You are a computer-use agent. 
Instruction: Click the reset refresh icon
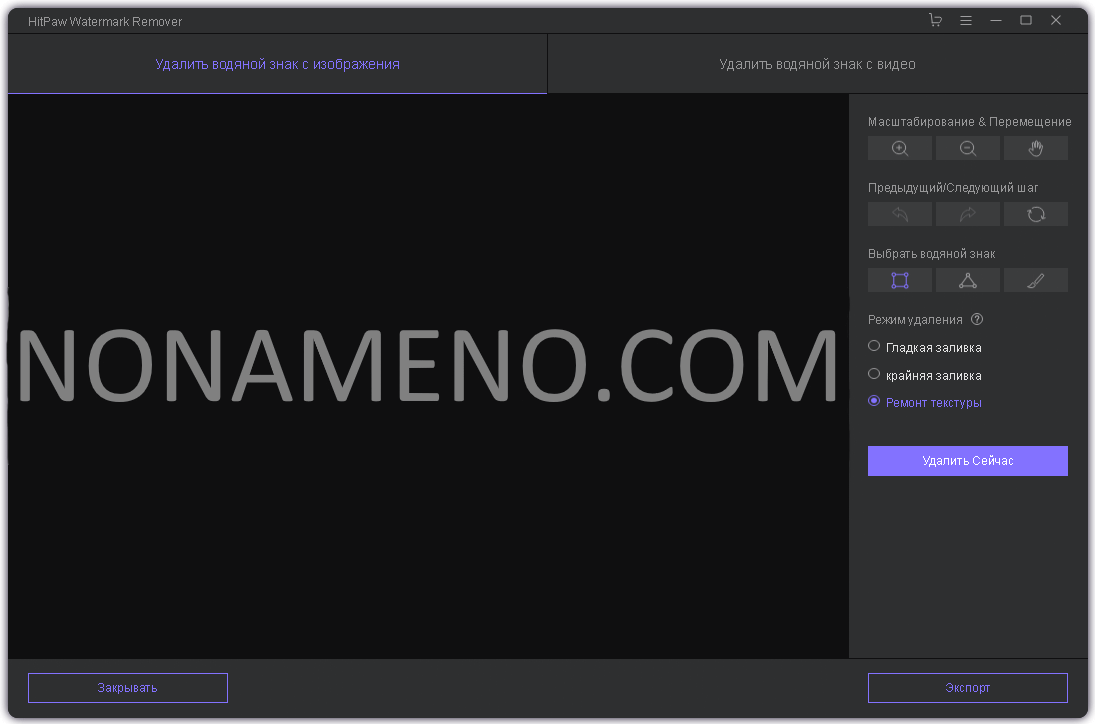pos(1036,215)
